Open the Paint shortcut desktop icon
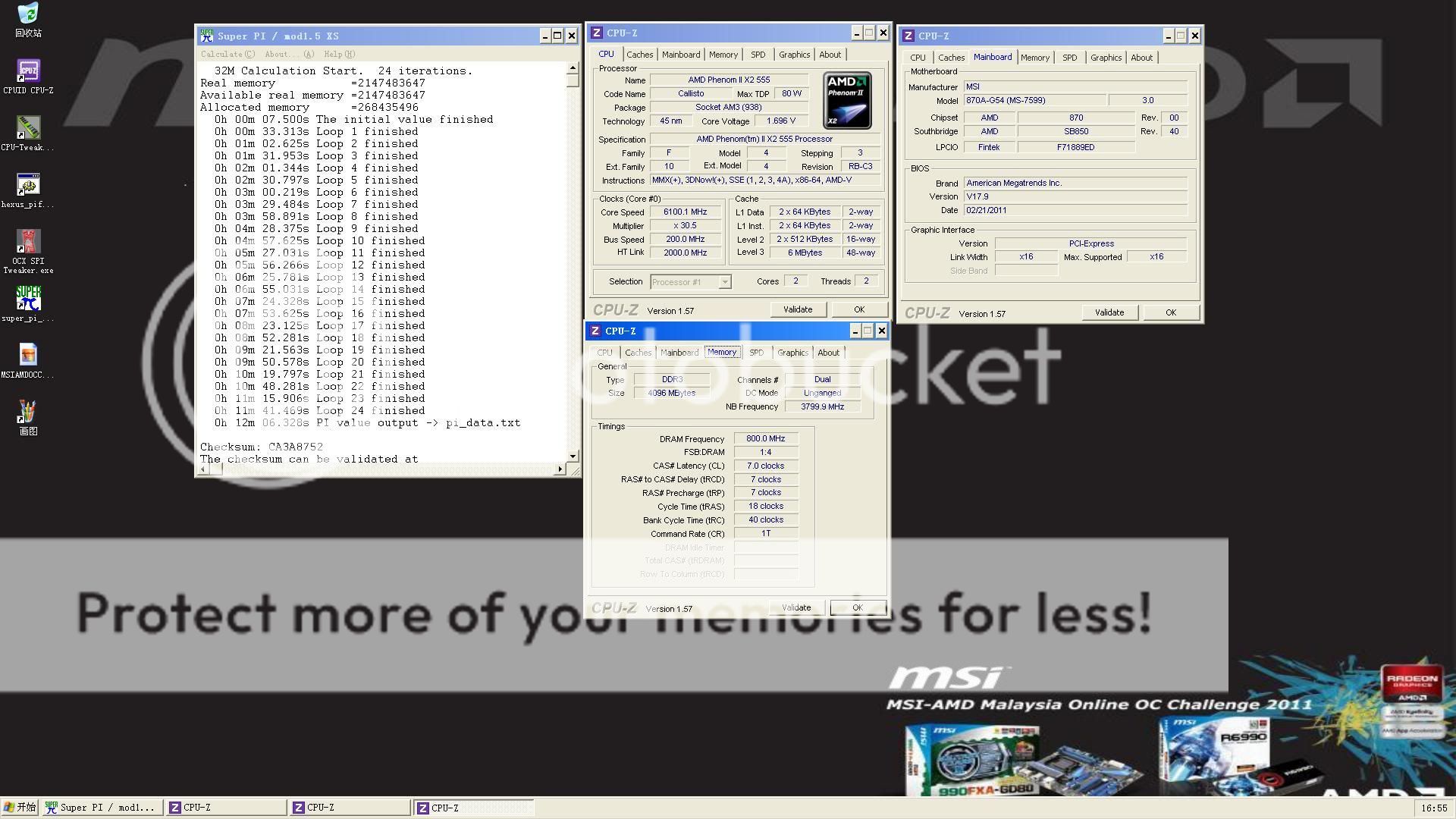 (28, 413)
